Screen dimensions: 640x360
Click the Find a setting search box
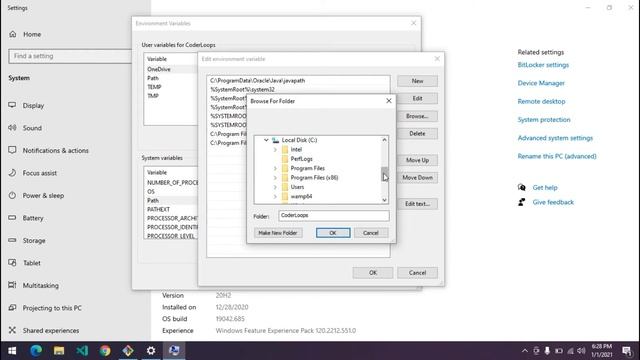click(70, 56)
